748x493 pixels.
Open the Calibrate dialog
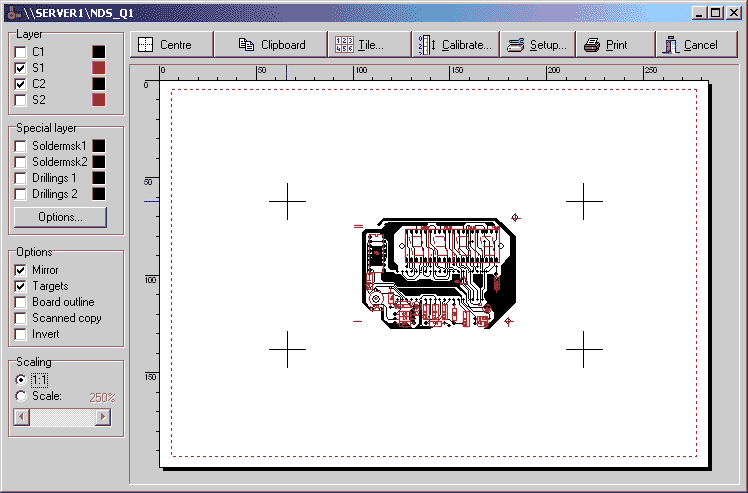click(x=455, y=45)
